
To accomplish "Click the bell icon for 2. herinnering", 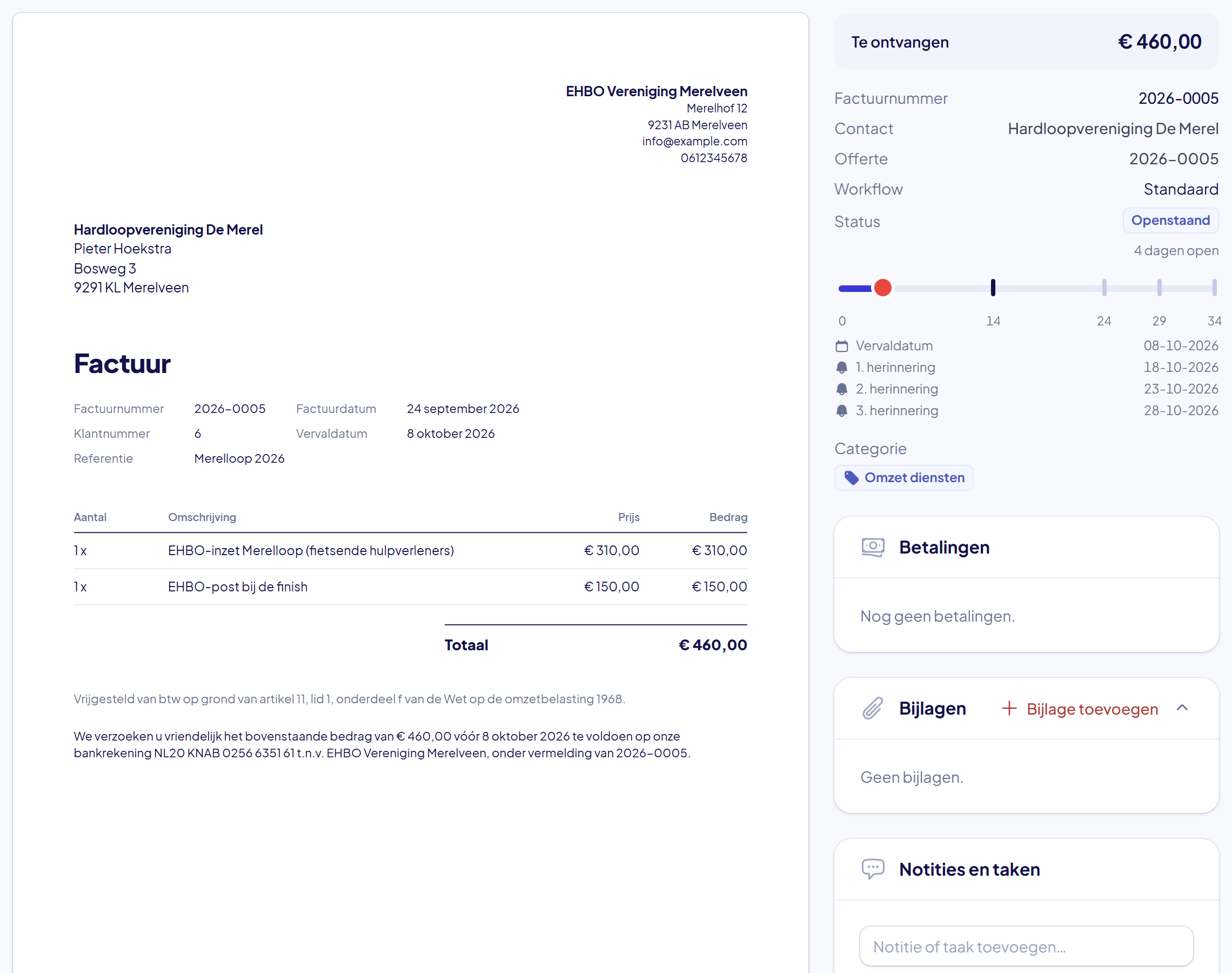I will click(x=841, y=389).
